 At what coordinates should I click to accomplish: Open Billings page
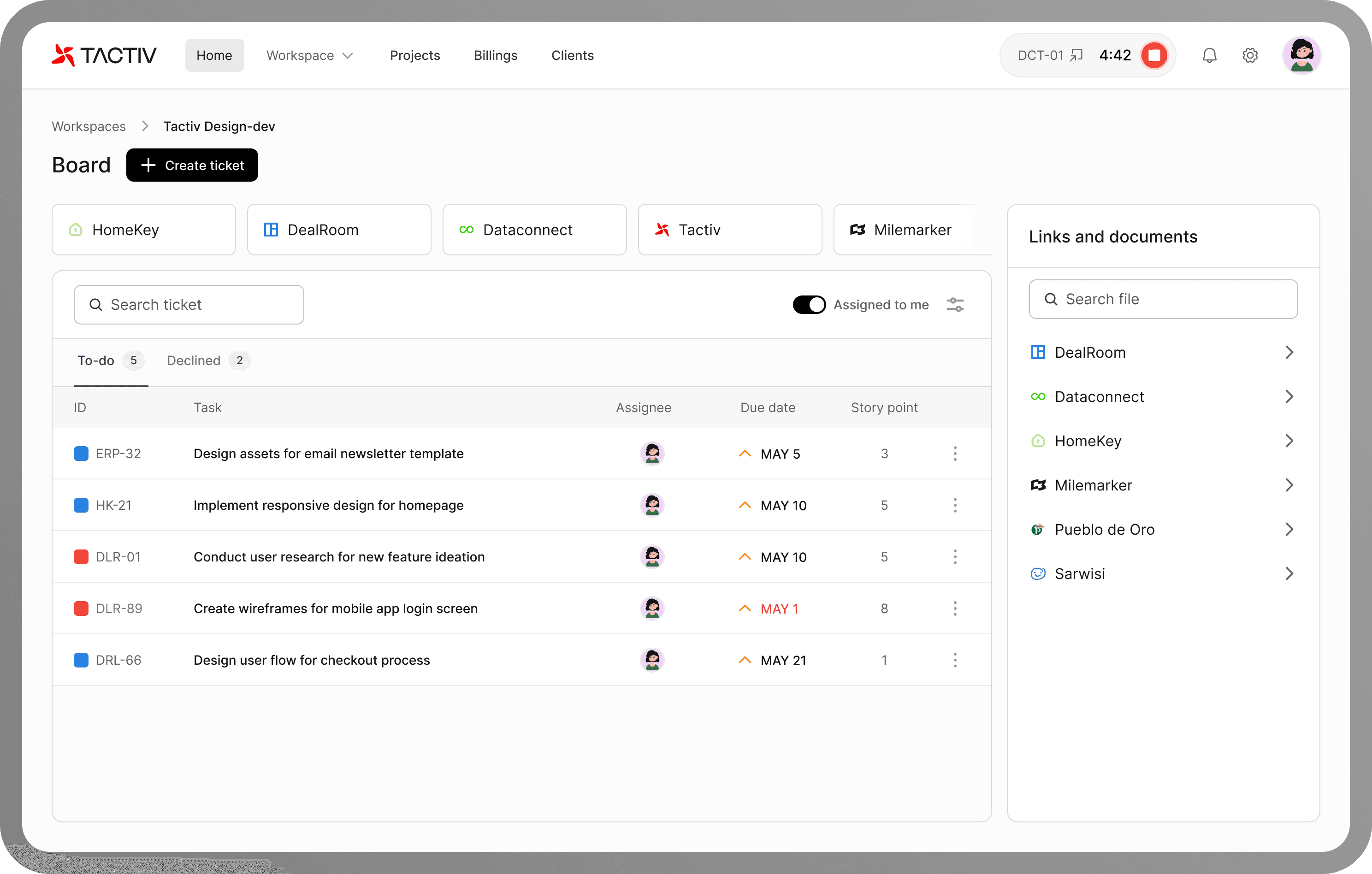pyautogui.click(x=496, y=55)
